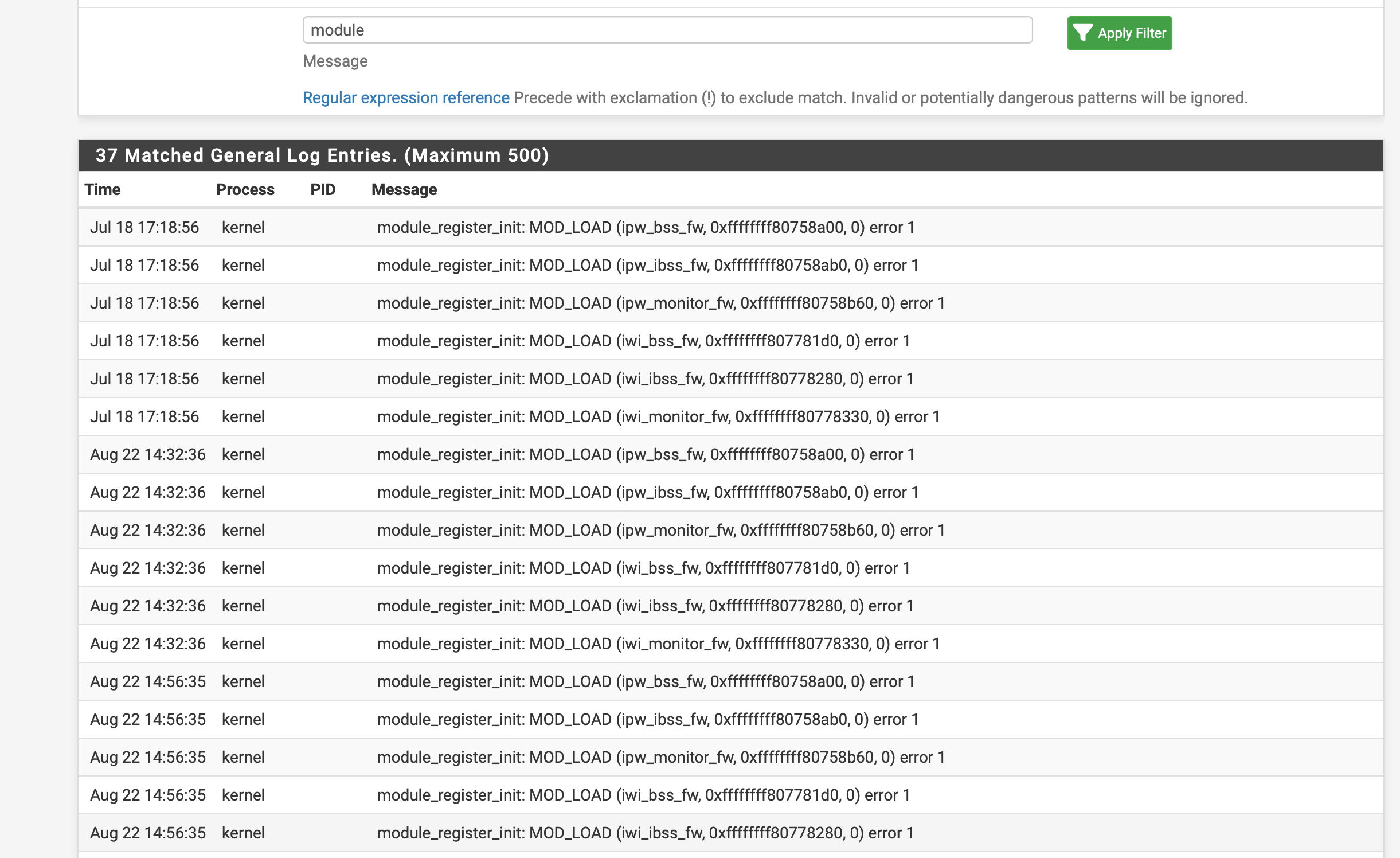Click Aug 22 14:32:36 iwi_ibss_fw entry
This screenshot has height=858, width=1400.
click(x=645, y=606)
